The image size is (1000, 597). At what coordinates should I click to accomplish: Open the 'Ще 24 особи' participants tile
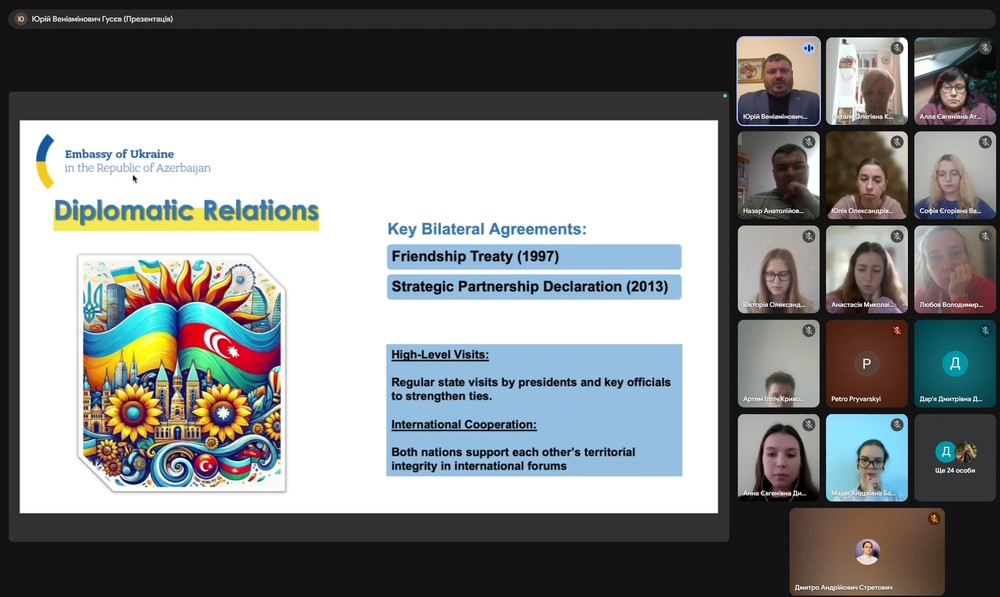click(955, 457)
